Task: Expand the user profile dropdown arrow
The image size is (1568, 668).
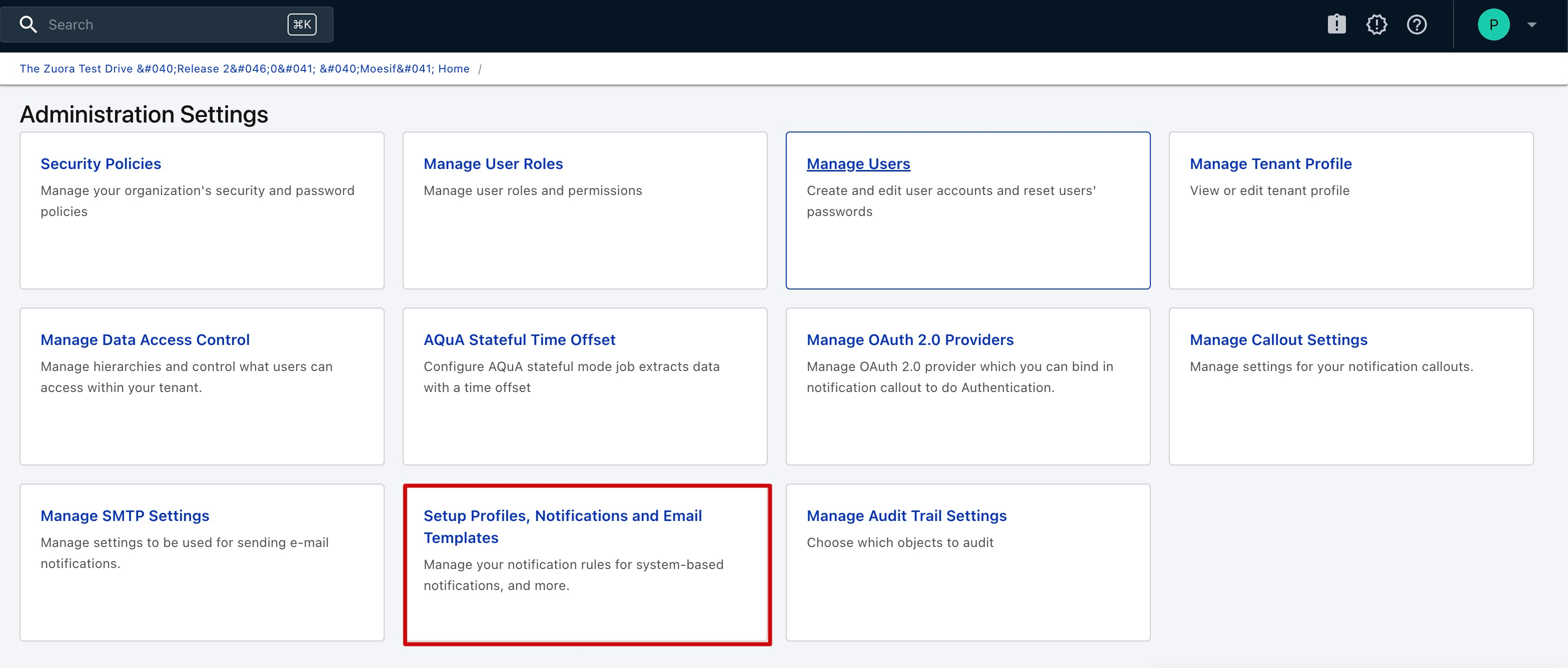Action: 1532,24
